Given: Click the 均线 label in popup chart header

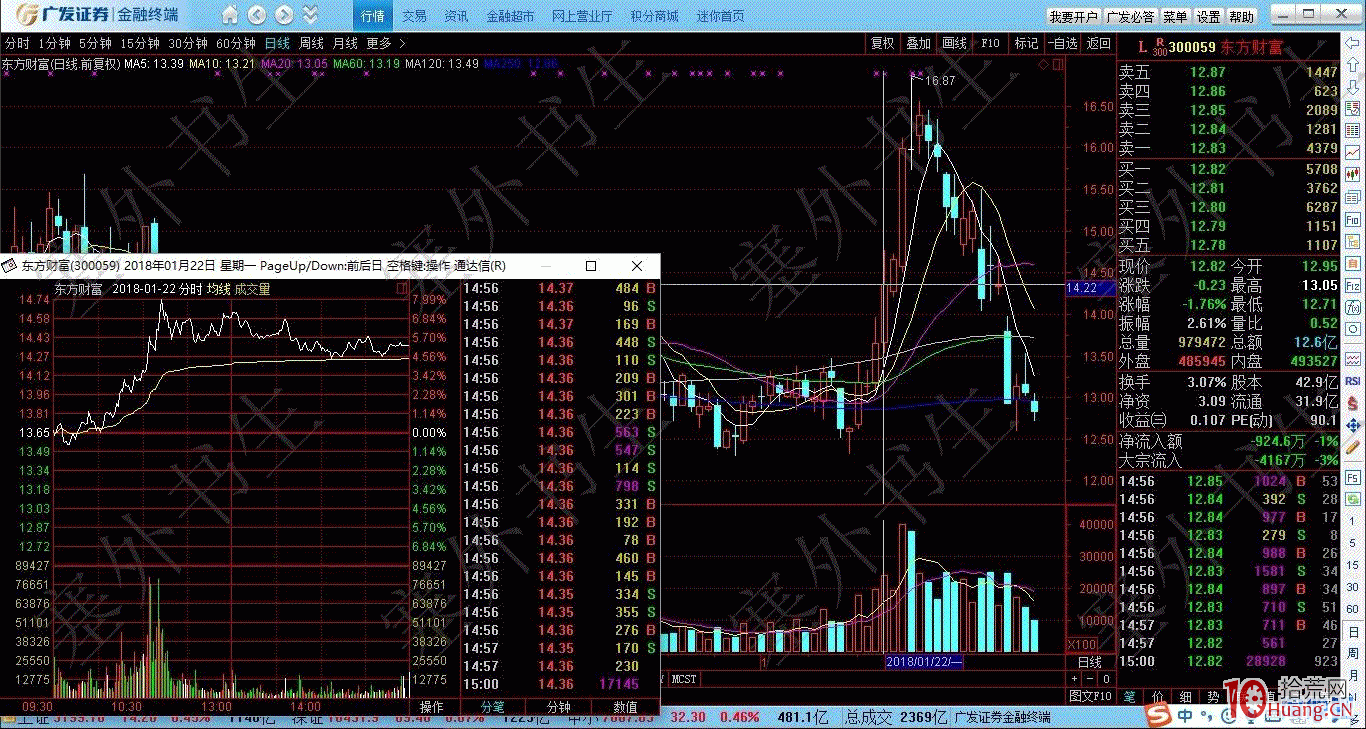Looking at the screenshot, I should tap(218, 289).
